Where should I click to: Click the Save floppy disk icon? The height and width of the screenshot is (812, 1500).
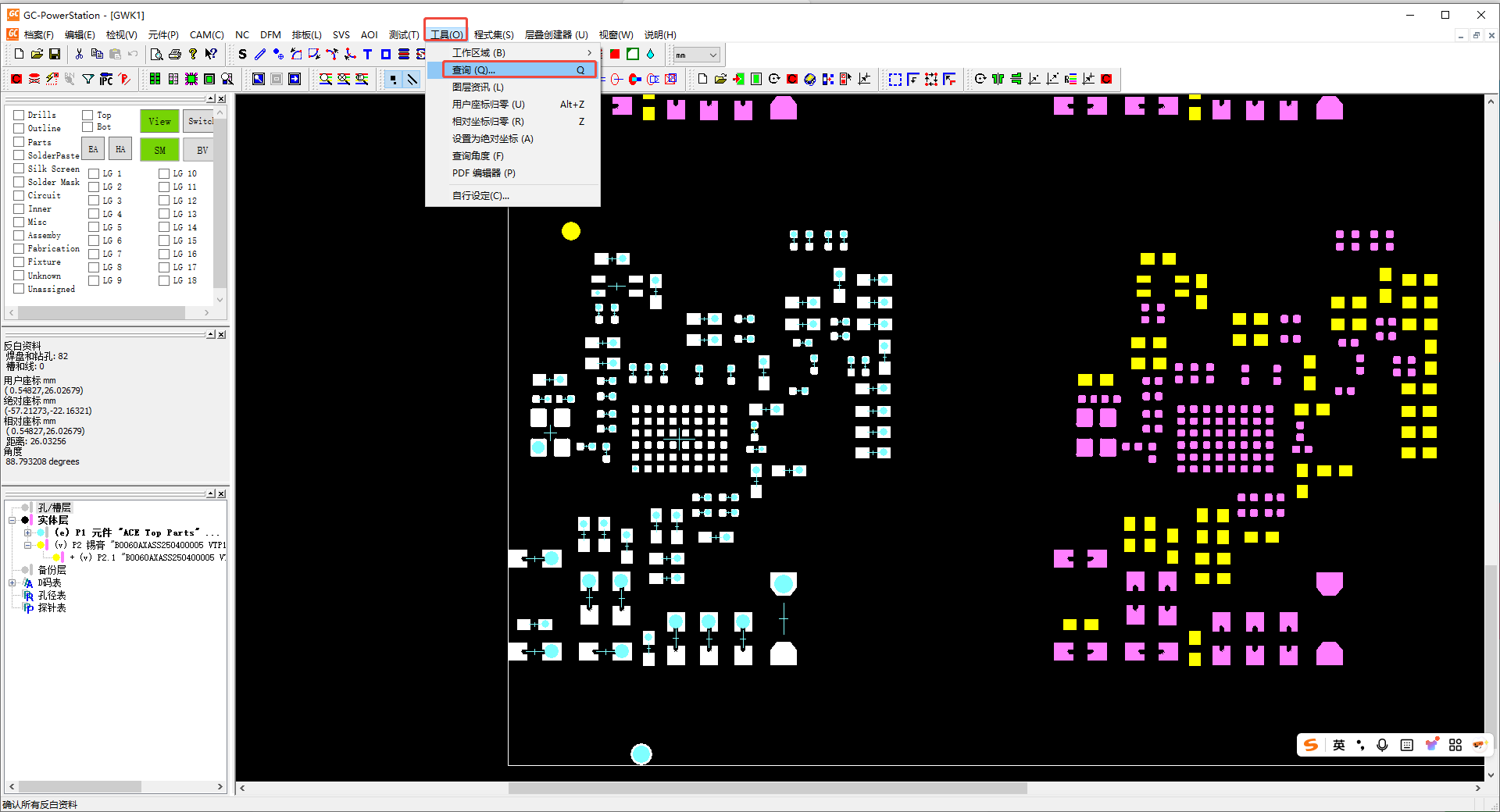pos(55,54)
